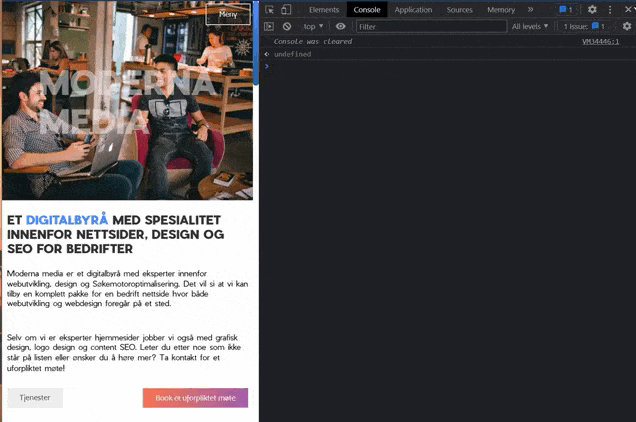This screenshot has width=636, height=422.
Task: Open the issues counter badge in tab bar
Action: [566, 10]
